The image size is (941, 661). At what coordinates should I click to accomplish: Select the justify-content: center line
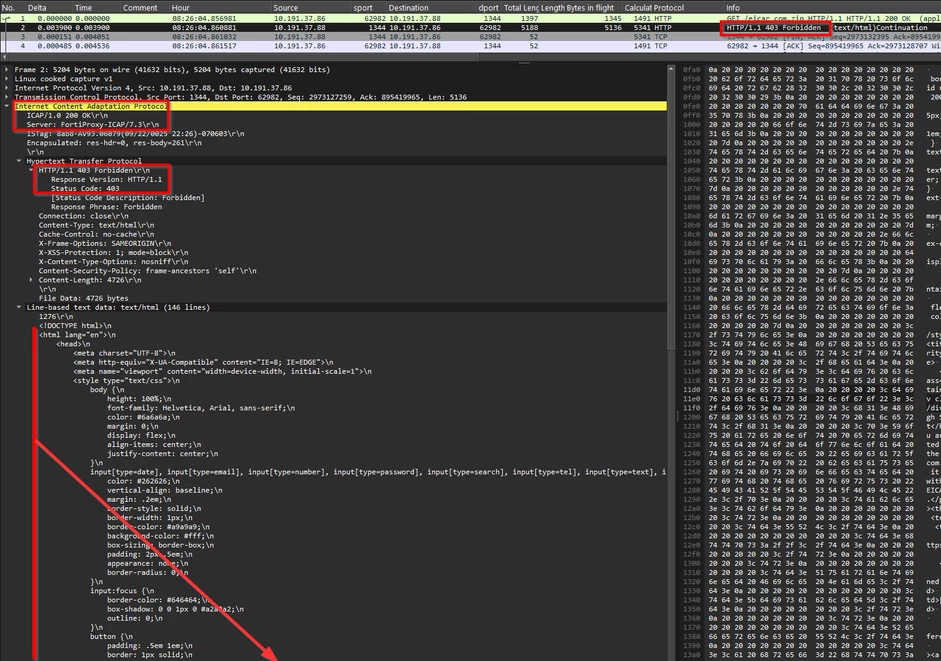[x=163, y=454]
